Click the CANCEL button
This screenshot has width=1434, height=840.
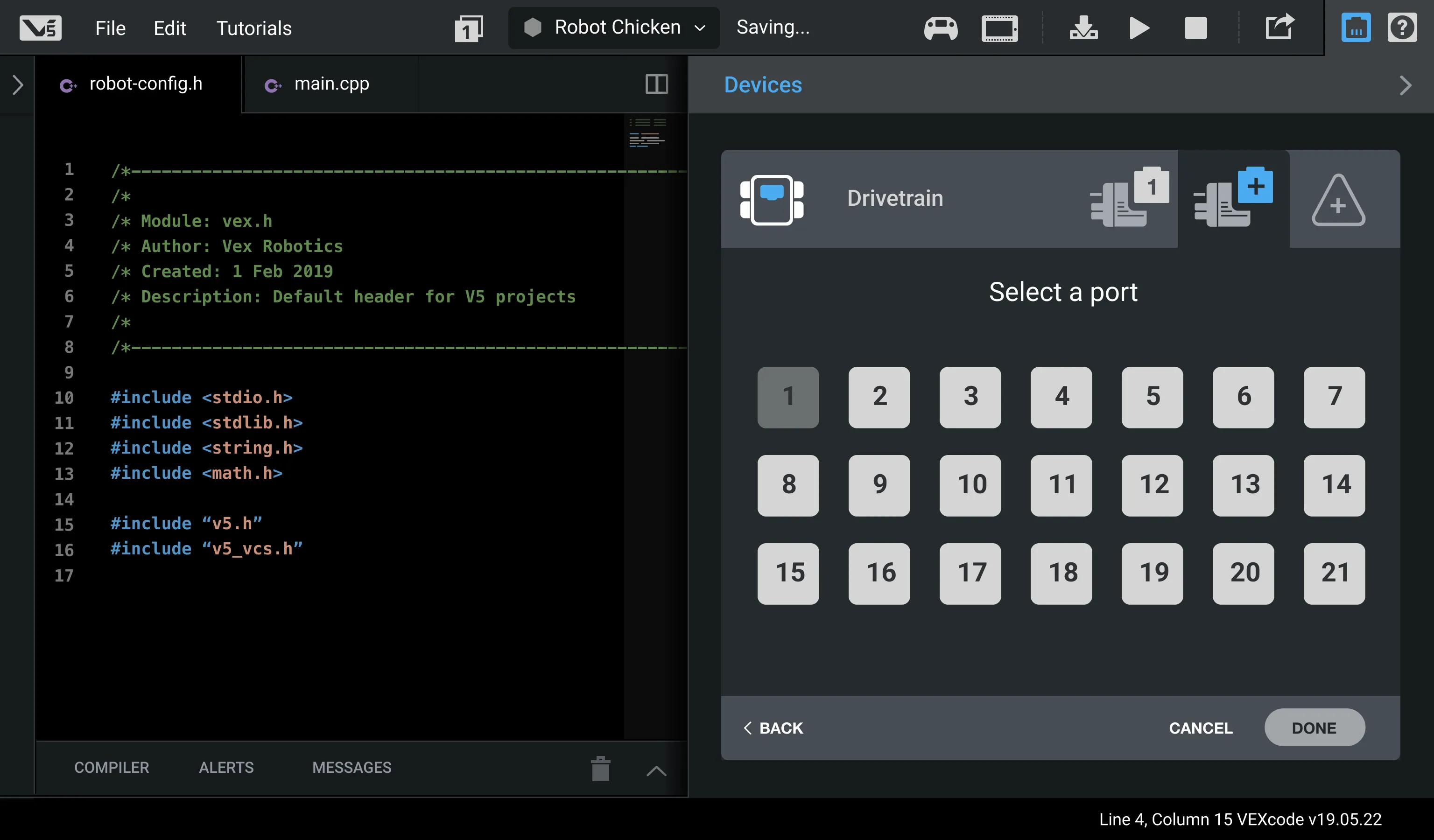(x=1200, y=728)
